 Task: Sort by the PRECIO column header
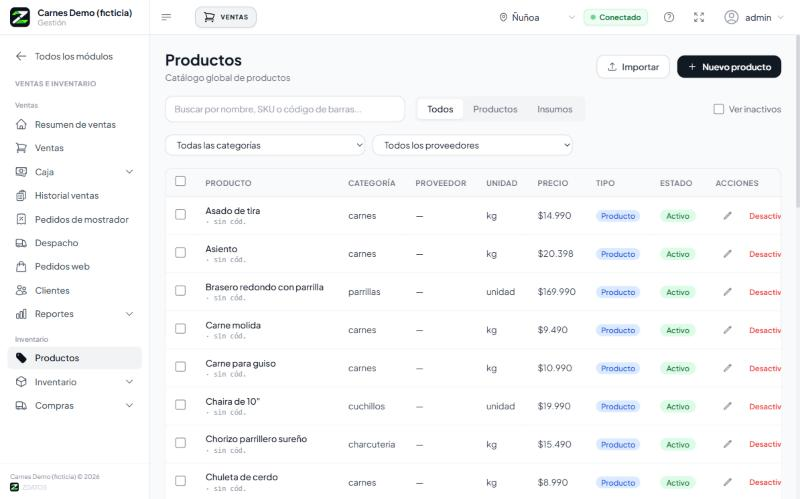tap(553, 183)
